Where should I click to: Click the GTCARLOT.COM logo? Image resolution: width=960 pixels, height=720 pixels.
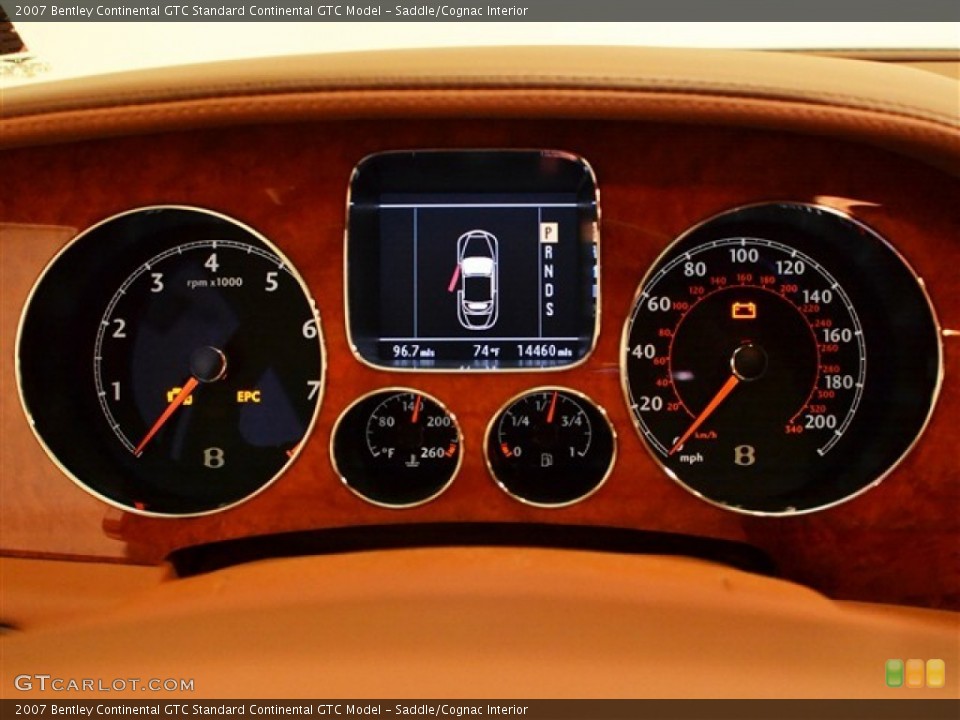pos(104,683)
